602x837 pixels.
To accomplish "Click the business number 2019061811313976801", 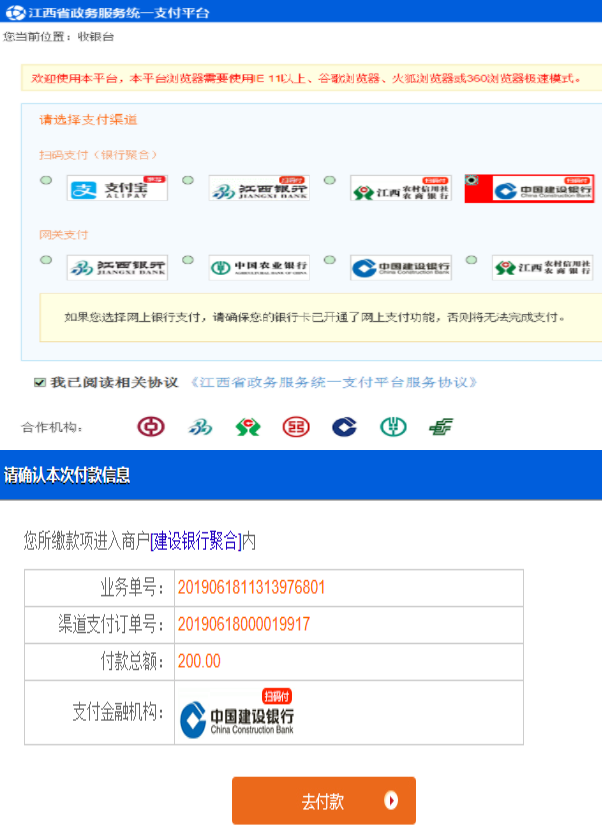I will (251, 587).
